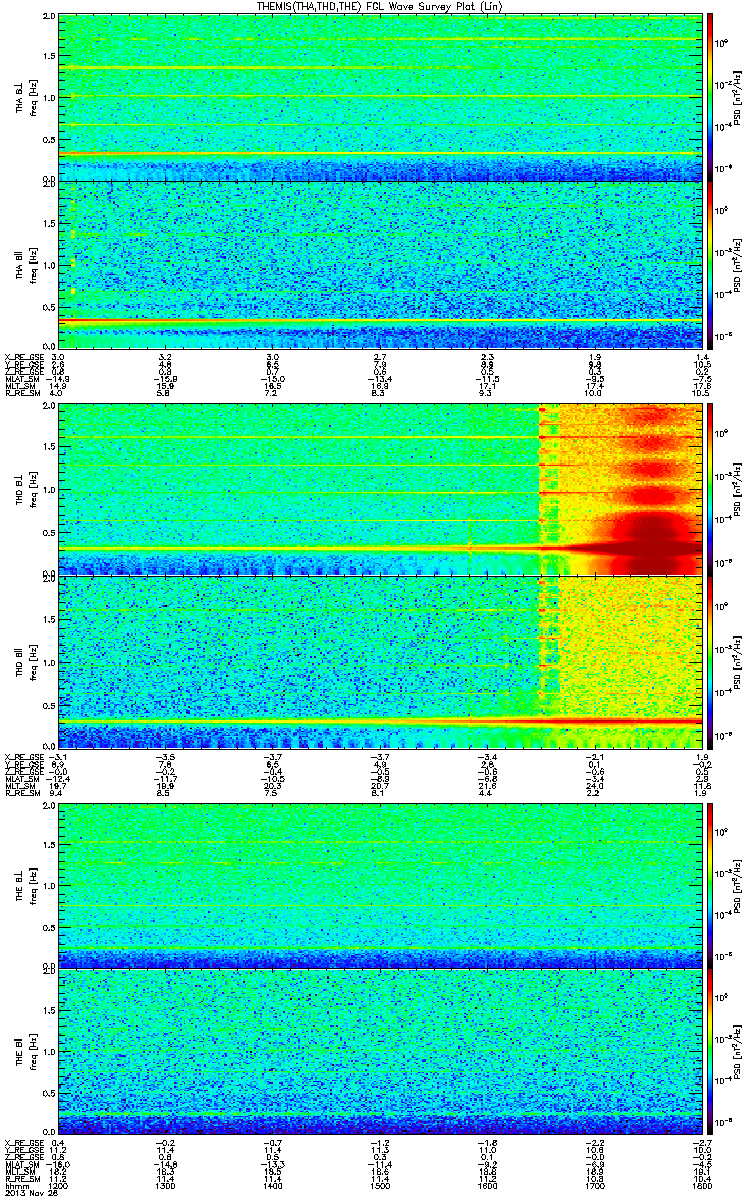The height and width of the screenshot is (1200, 750).
Task: Click the 1500 time label
Action: click(x=381, y=1187)
